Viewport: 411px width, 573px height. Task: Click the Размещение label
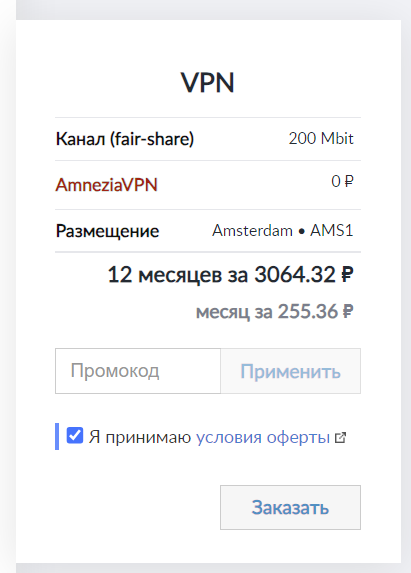[x=107, y=231]
